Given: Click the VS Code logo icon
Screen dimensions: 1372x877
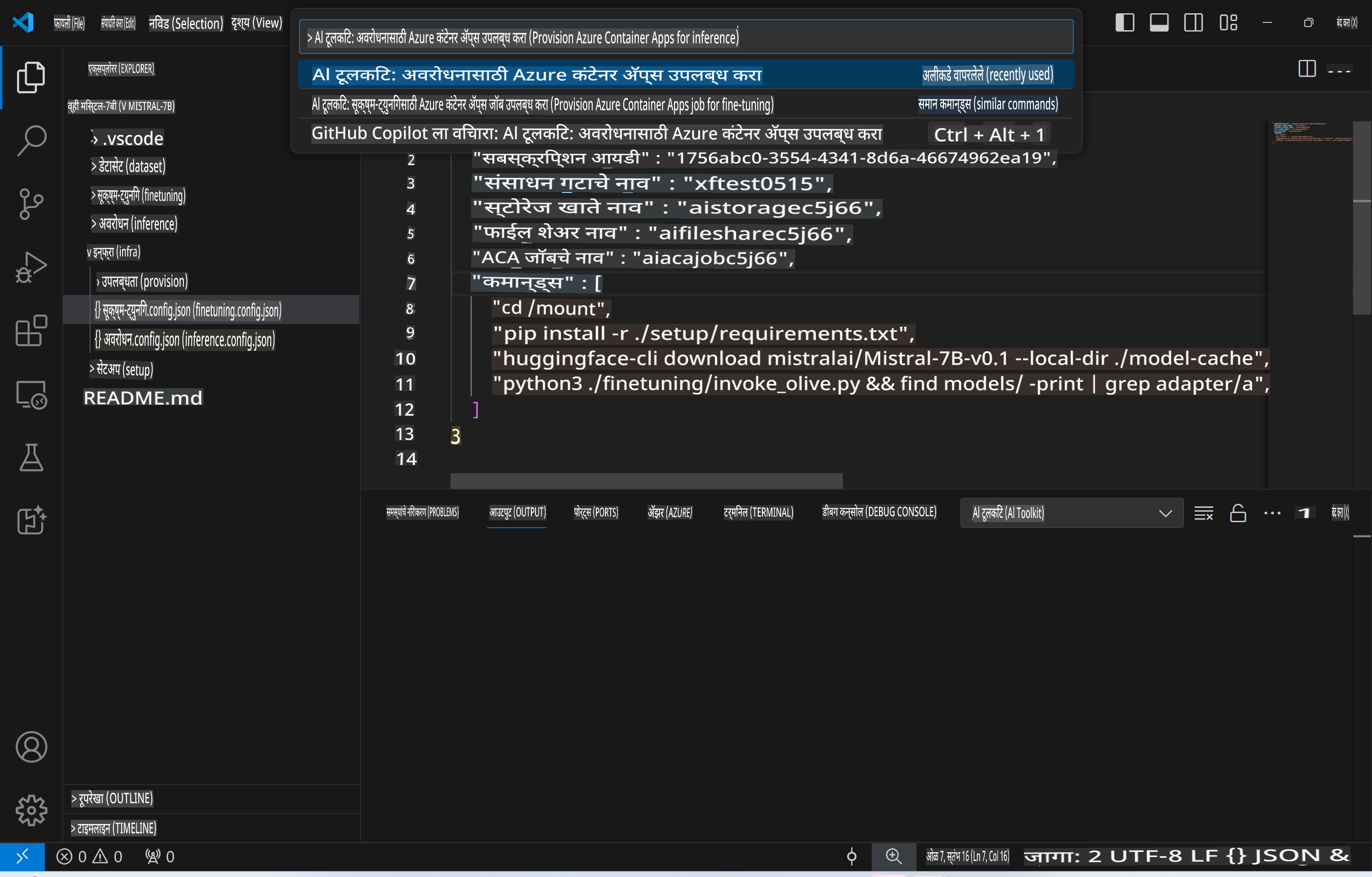Looking at the screenshot, I should point(23,23).
